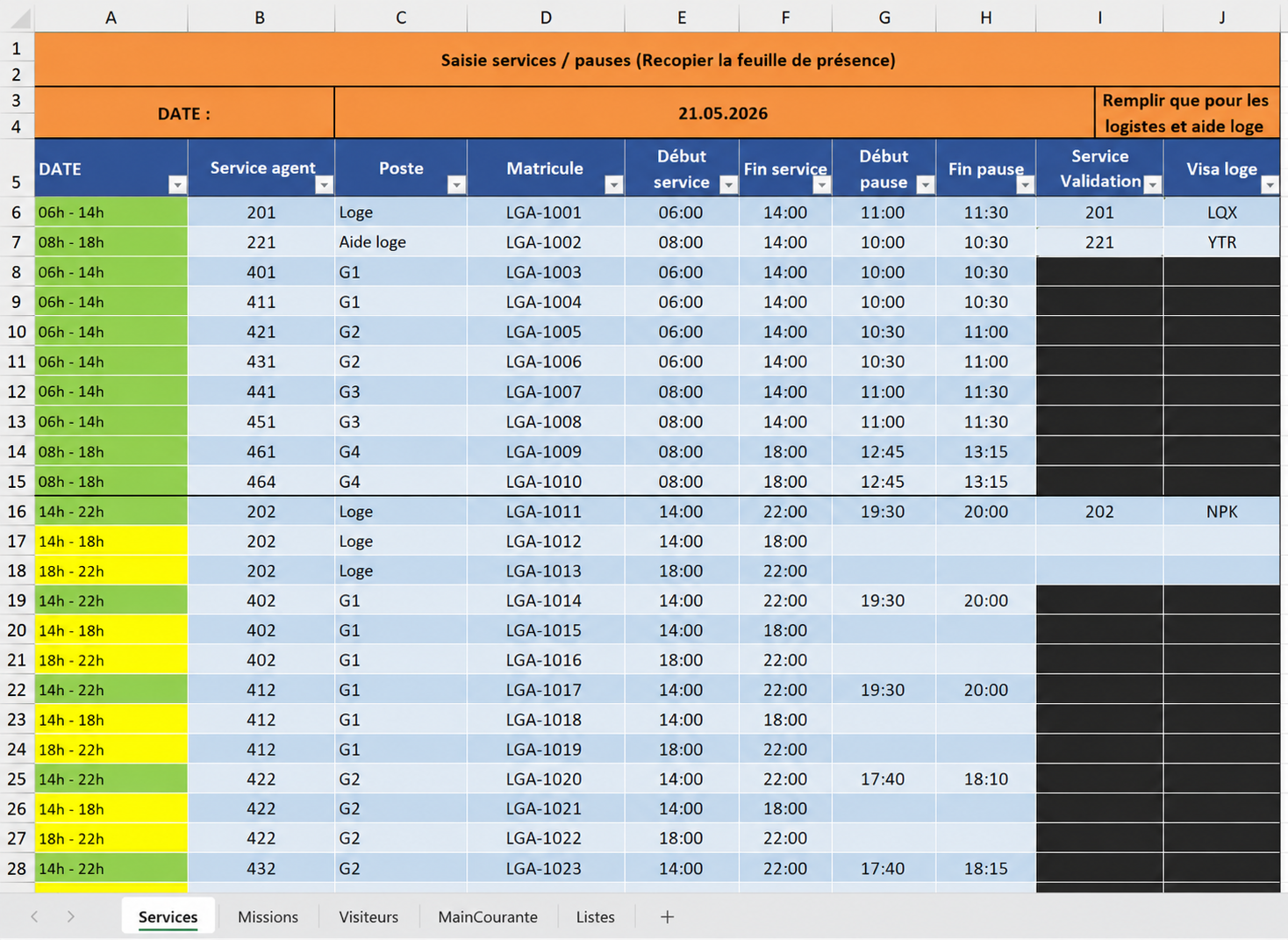Image resolution: width=1288 pixels, height=940 pixels.
Task: Go to next sheet tab arrow
Action: (70, 916)
